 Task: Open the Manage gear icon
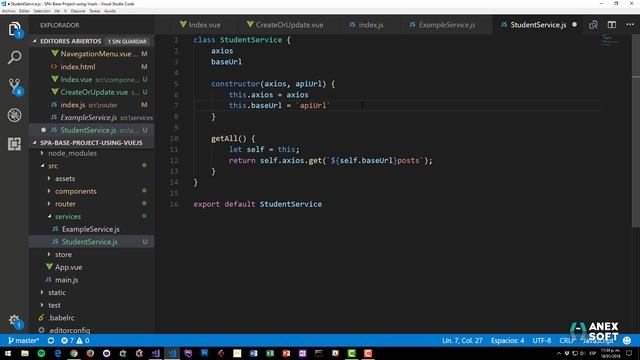14,320
